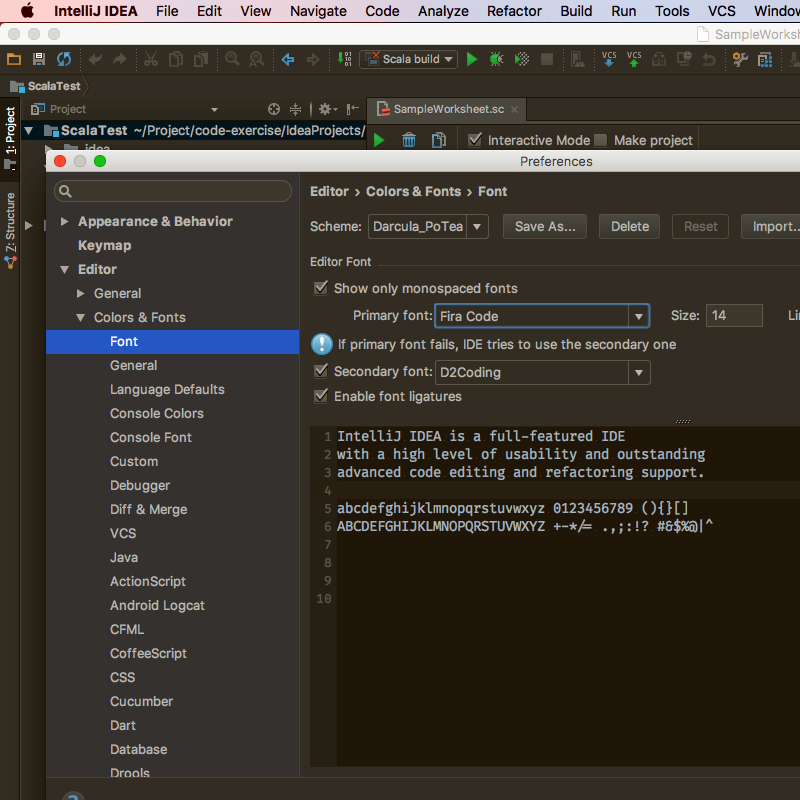Switch to the SampleWorksheet.sc editor tab
Screen dimensions: 800x800
[x=447, y=109]
